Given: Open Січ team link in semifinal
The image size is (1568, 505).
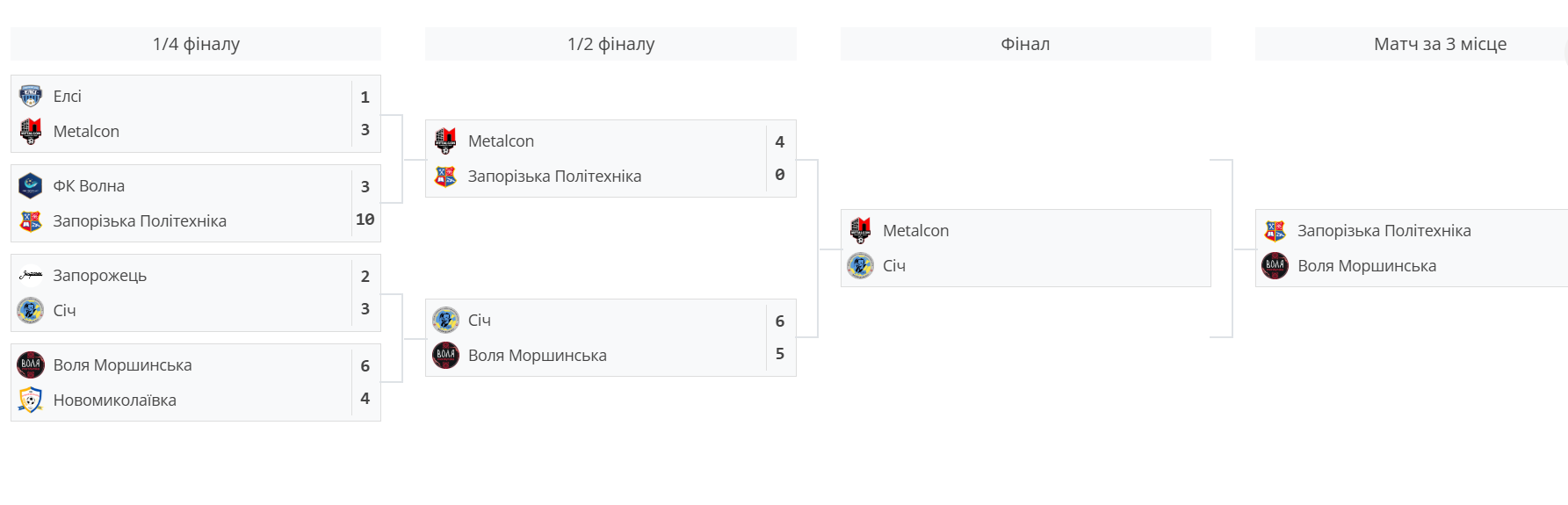Looking at the screenshot, I should (x=480, y=320).
